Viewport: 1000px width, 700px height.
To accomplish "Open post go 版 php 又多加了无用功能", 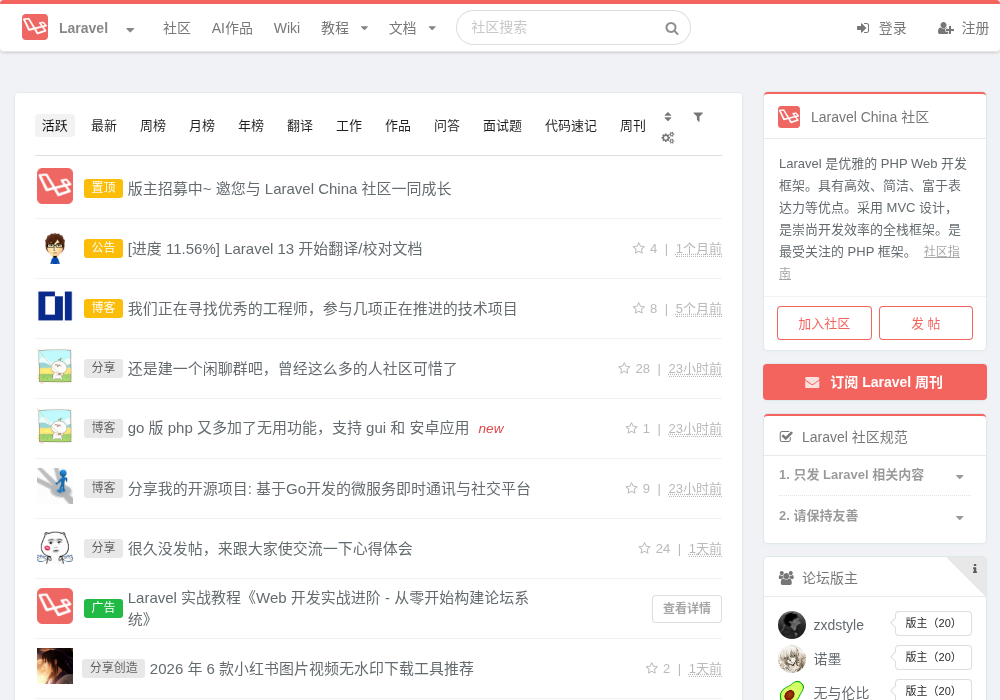I will point(298,428).
